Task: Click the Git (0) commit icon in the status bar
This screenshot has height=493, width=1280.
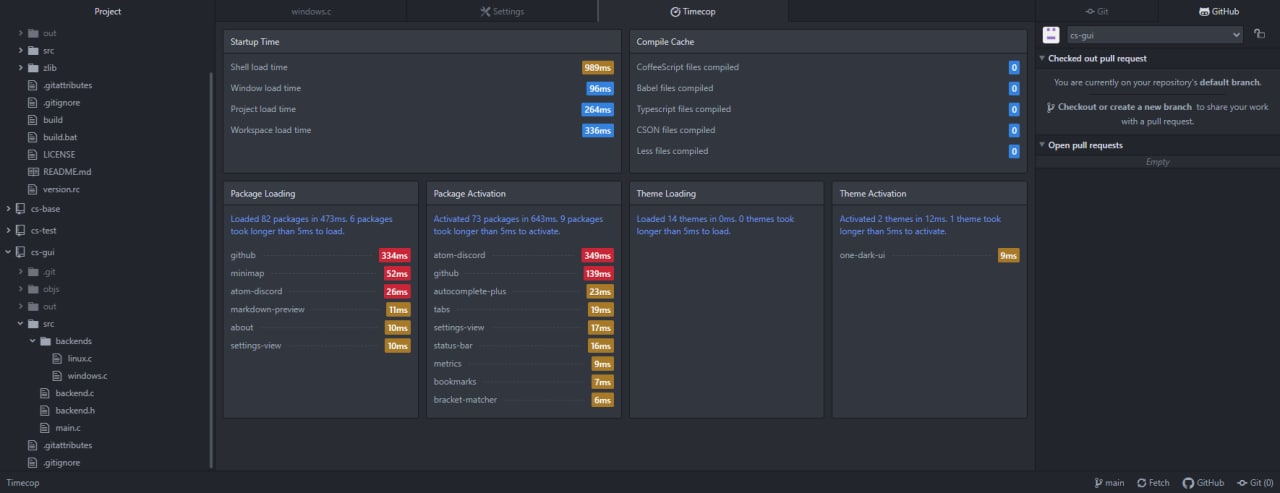Action: pyautogui.click(x=1242, y=483)
